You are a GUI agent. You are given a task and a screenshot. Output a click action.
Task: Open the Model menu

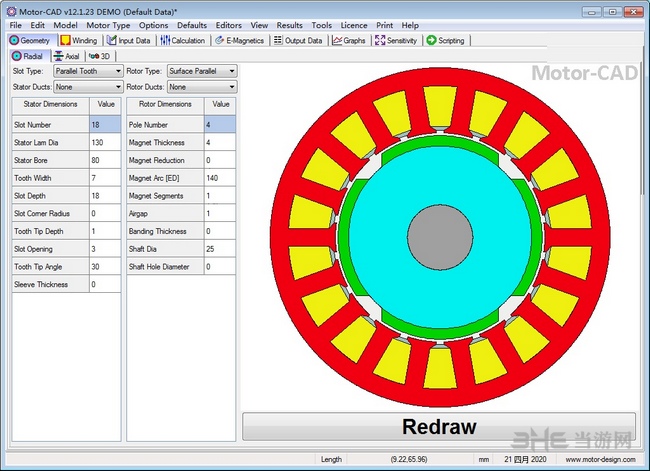click(x=65, y=25)
